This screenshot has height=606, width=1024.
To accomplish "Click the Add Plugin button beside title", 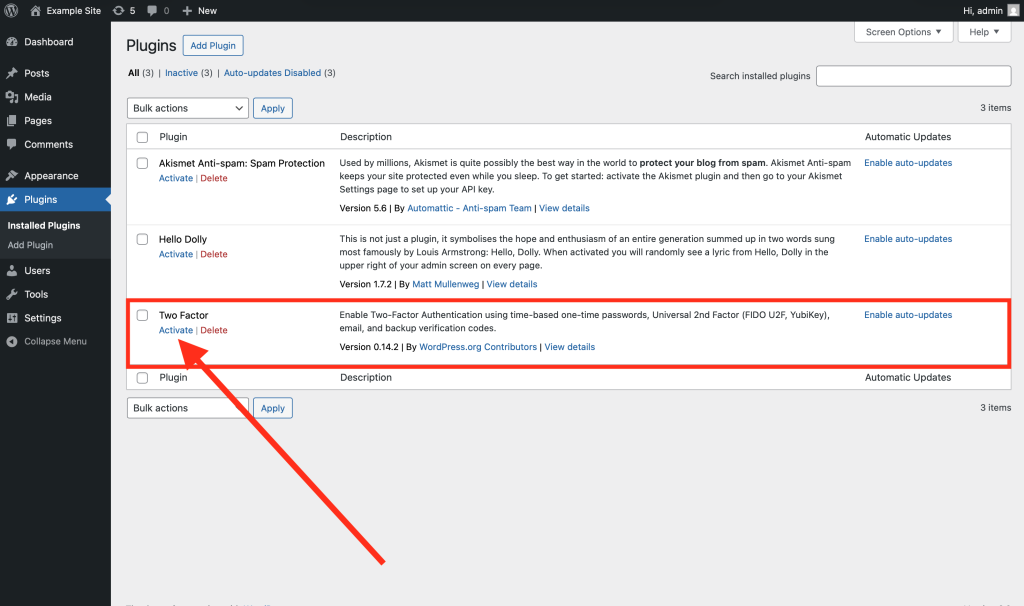I will point(213,46).
